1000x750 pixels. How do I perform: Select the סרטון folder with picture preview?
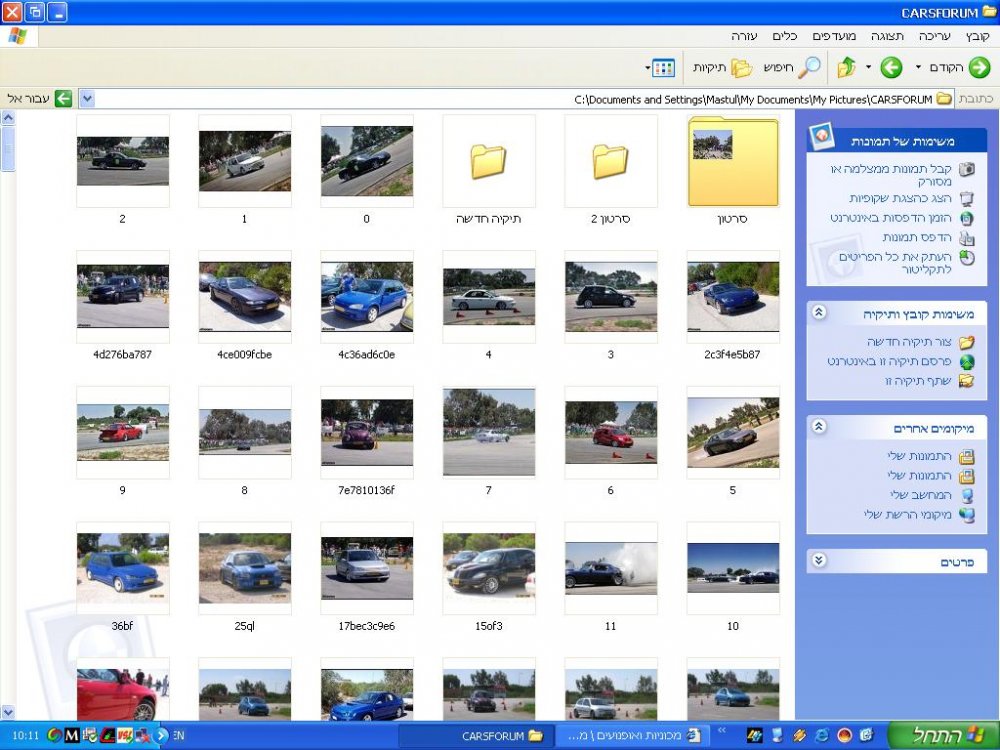point(733,161)
